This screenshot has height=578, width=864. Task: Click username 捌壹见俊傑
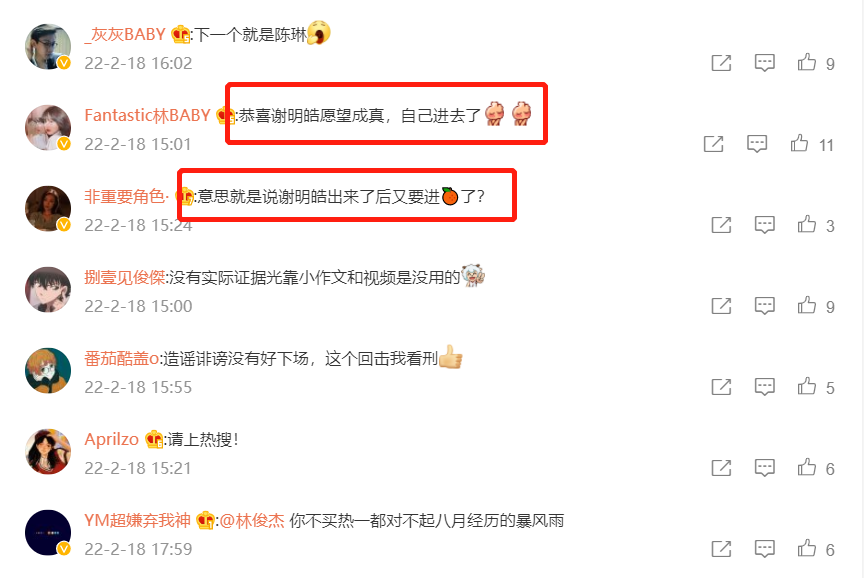tap(125, 277)
